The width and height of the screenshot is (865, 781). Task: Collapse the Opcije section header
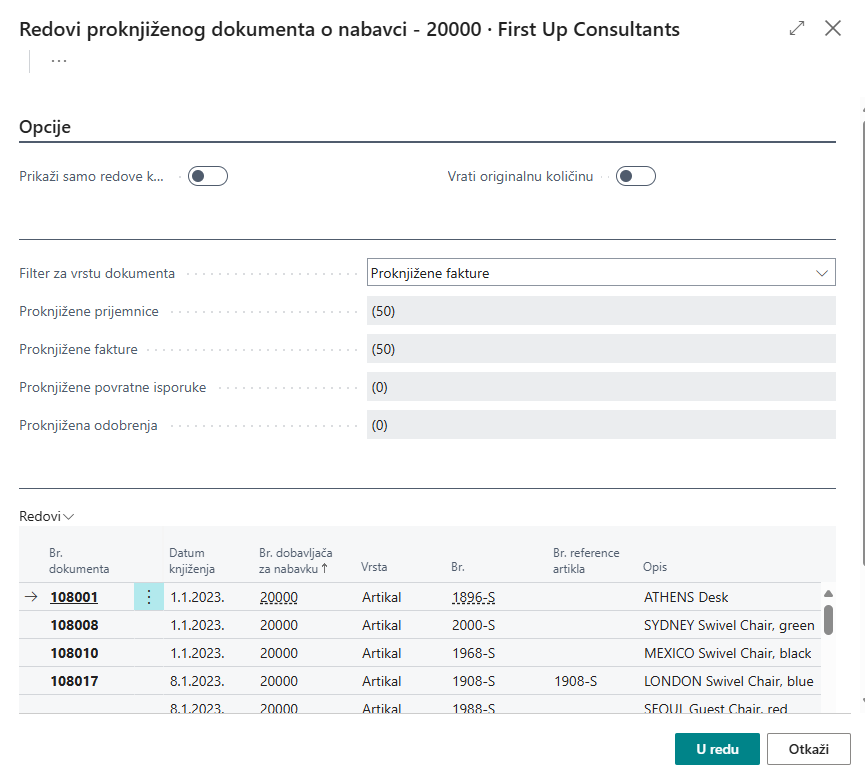[45, 128]
